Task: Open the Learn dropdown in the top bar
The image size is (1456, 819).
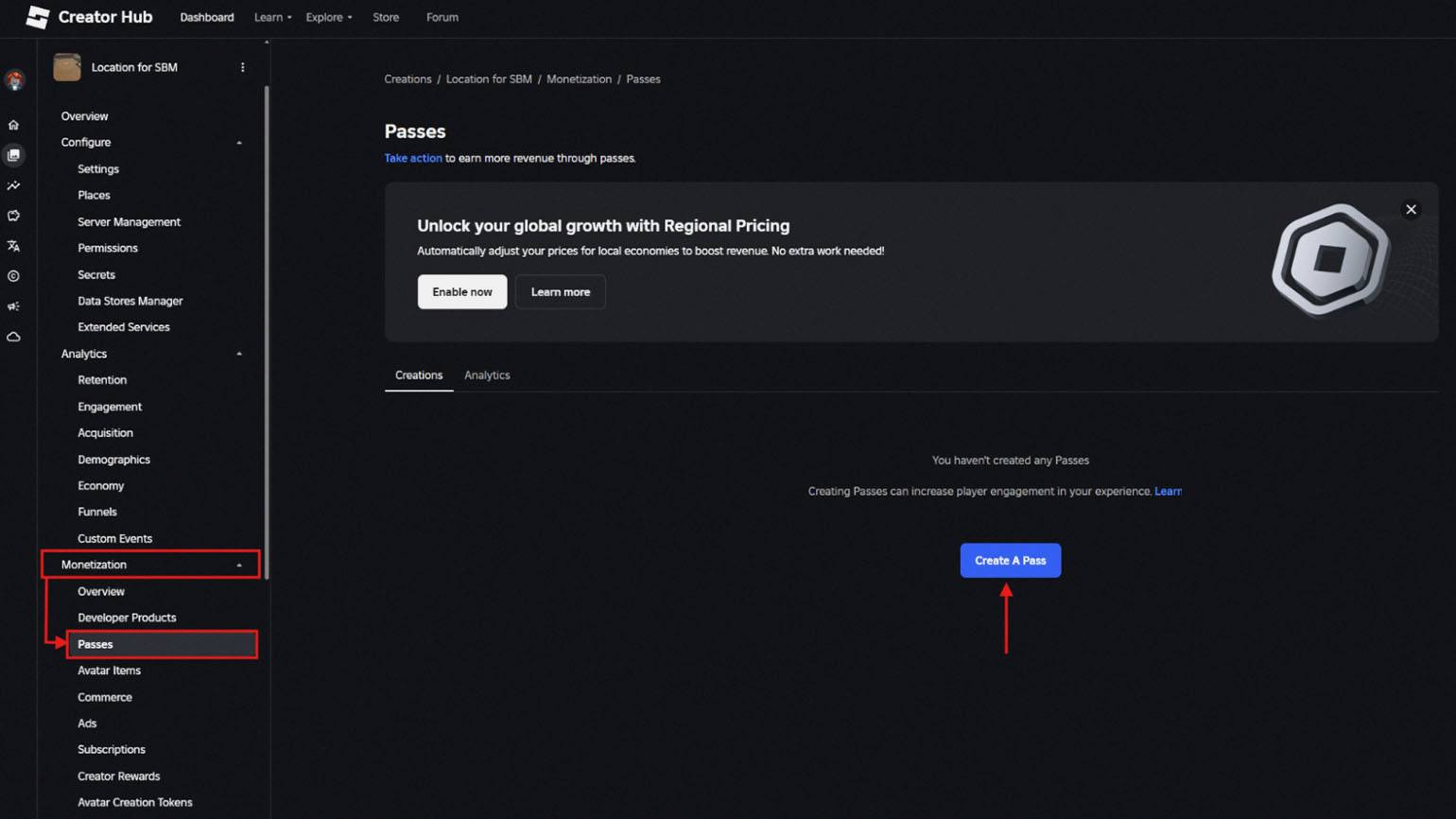Action: pos(272,17)
